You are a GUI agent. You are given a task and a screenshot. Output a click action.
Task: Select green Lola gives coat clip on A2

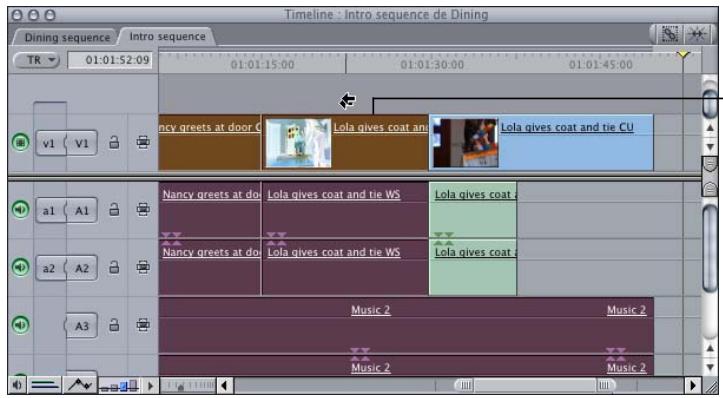(473, 267)
